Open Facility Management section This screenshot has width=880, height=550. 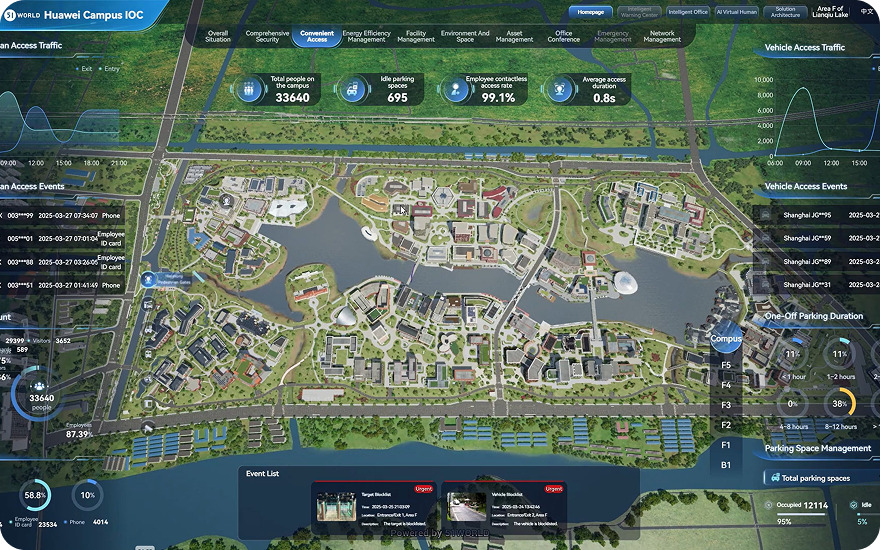[x=416, y=36]
